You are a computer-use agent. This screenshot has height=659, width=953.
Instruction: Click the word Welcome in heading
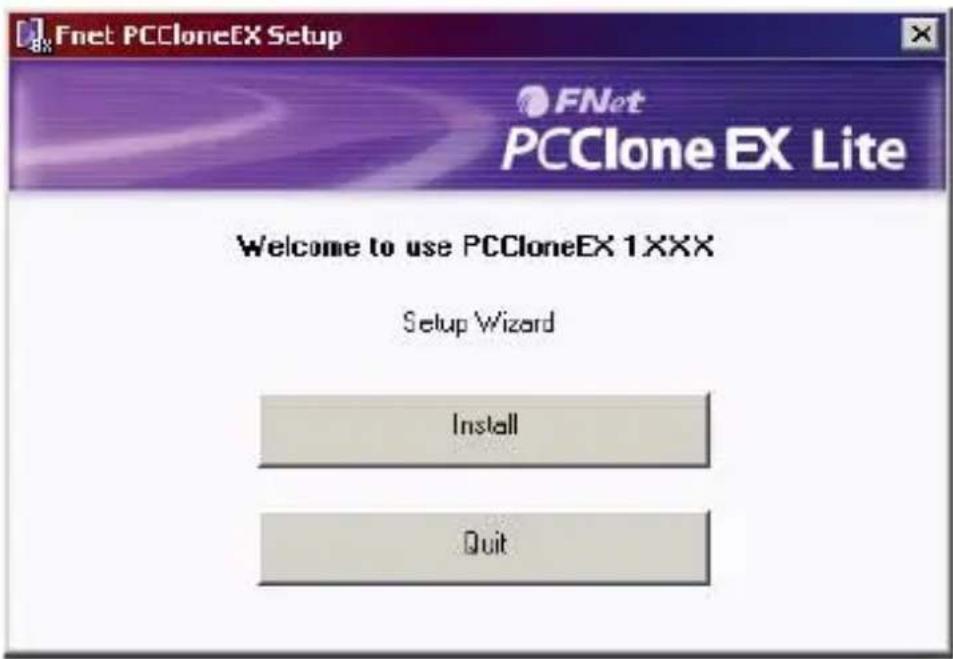pyautogui.click(x=298, y=247)
